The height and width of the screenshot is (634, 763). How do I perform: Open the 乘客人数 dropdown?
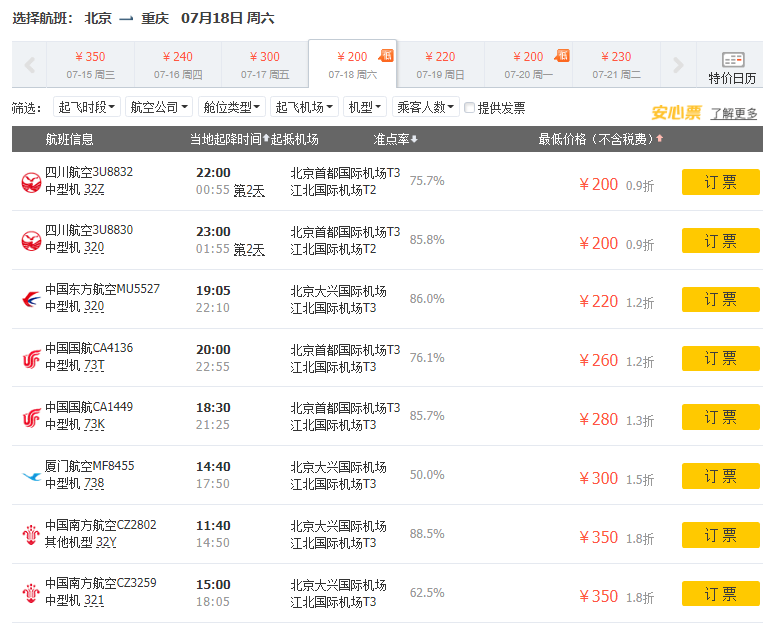pos(425,108)
